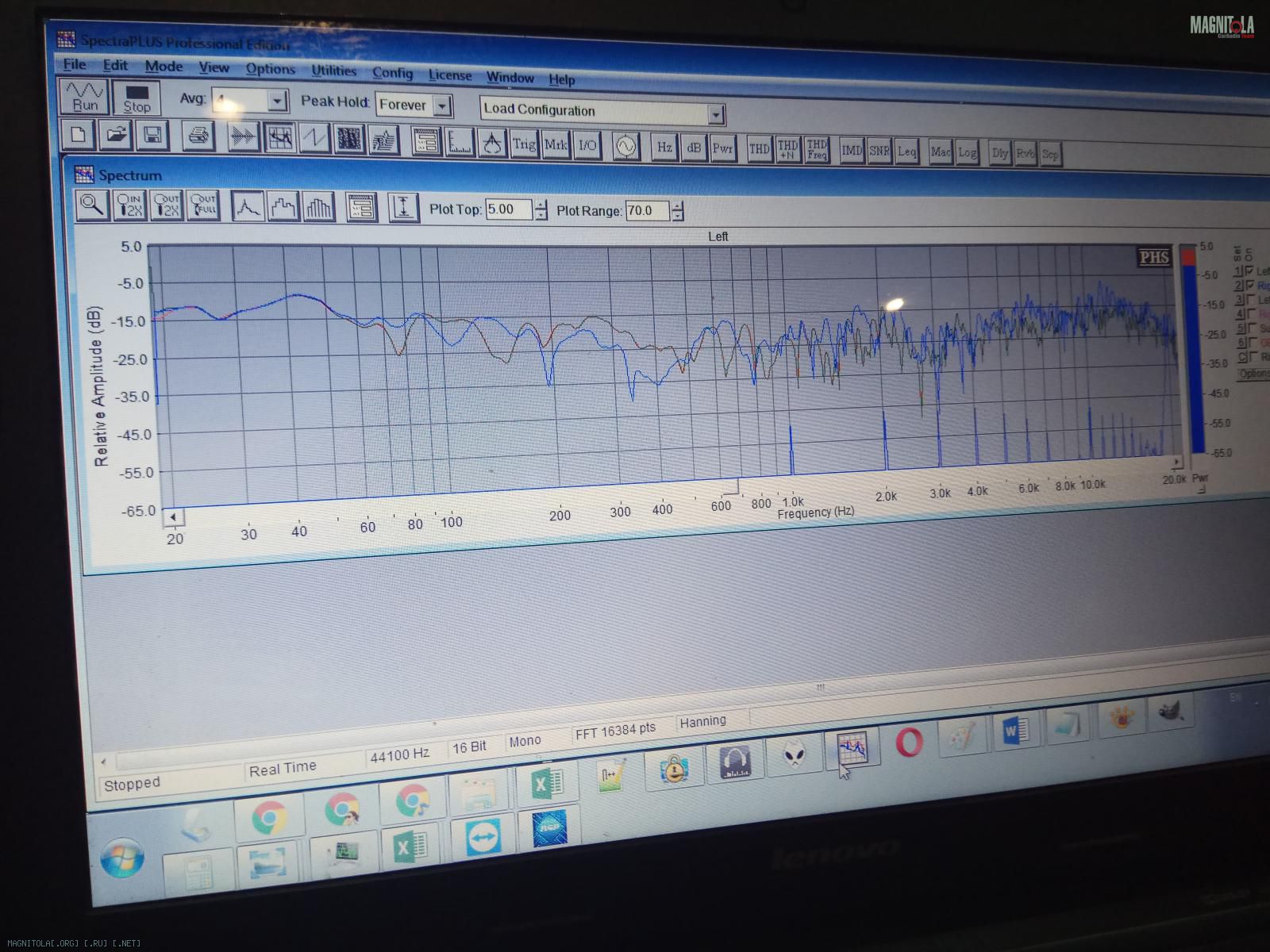
Task: Click the dB peak amplitude utility
Action: tap(694, 148)
